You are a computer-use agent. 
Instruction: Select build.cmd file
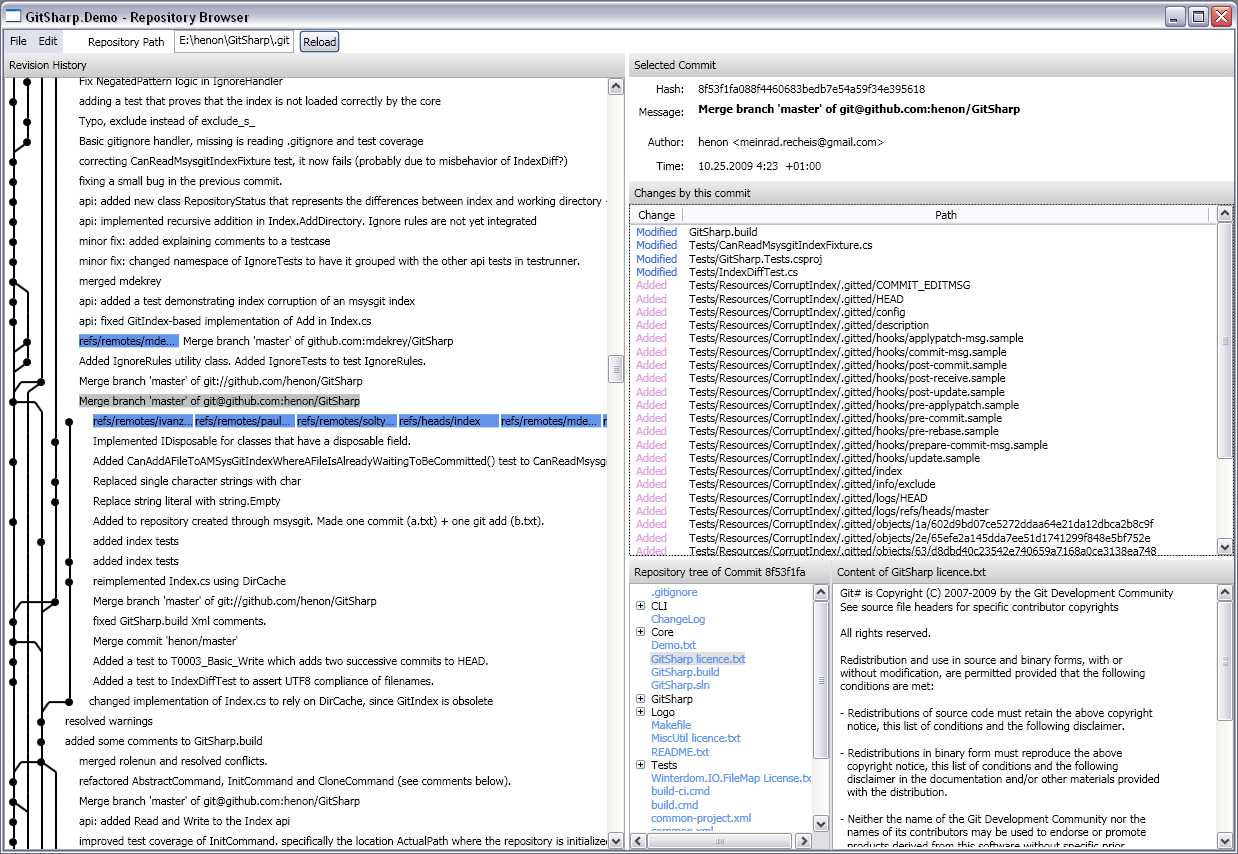pyautogui.click(x=674, y=805)
